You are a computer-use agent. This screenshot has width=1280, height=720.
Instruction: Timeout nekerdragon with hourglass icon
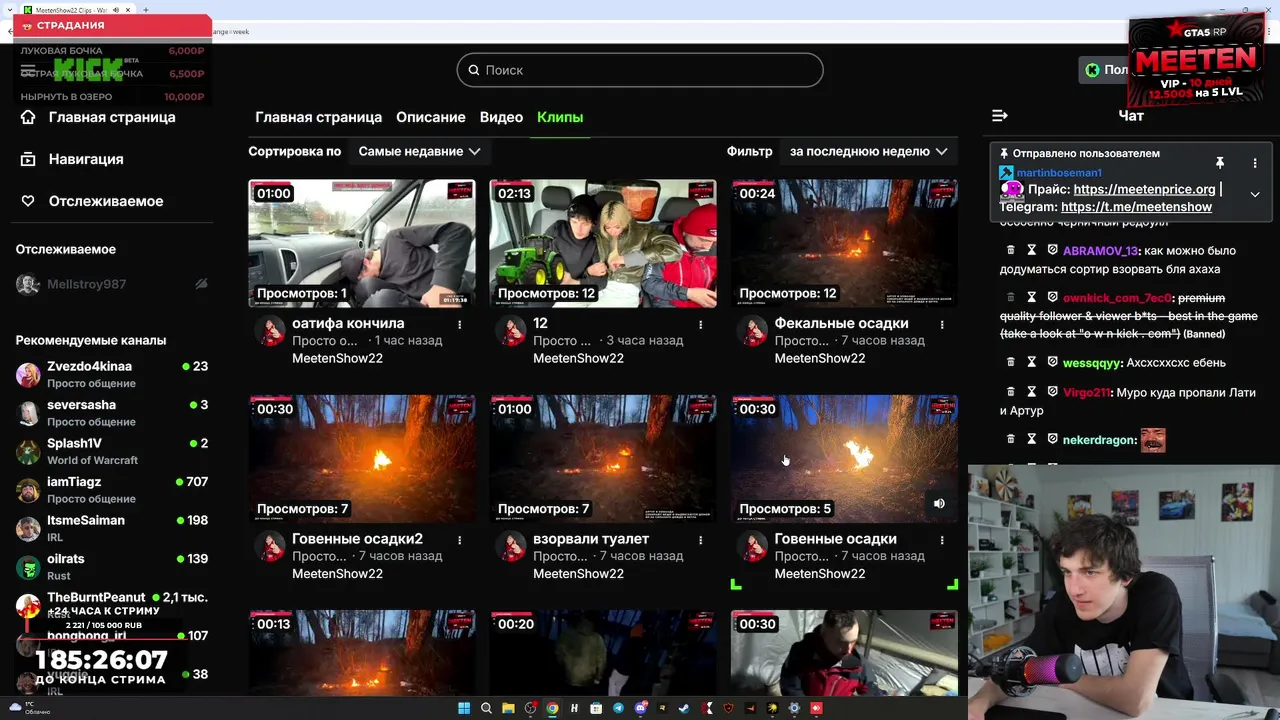tap(1031, 440)
